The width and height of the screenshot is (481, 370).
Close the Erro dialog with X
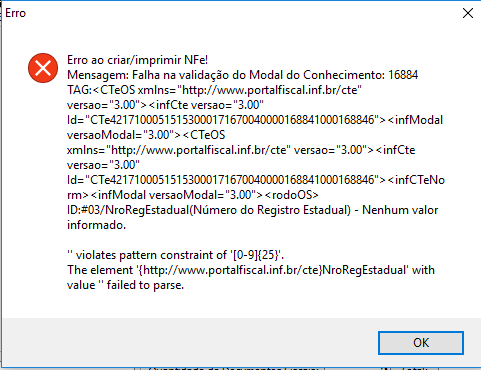tap(468, 13)
